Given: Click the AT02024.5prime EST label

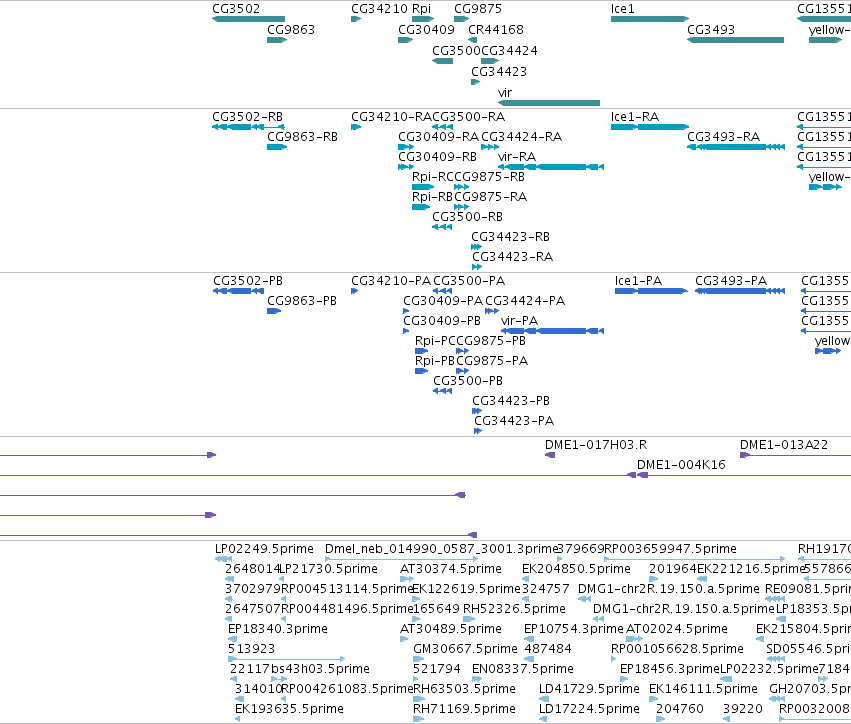Looking at the screenshot, I should pyautogui.click(x=677, y=630).
